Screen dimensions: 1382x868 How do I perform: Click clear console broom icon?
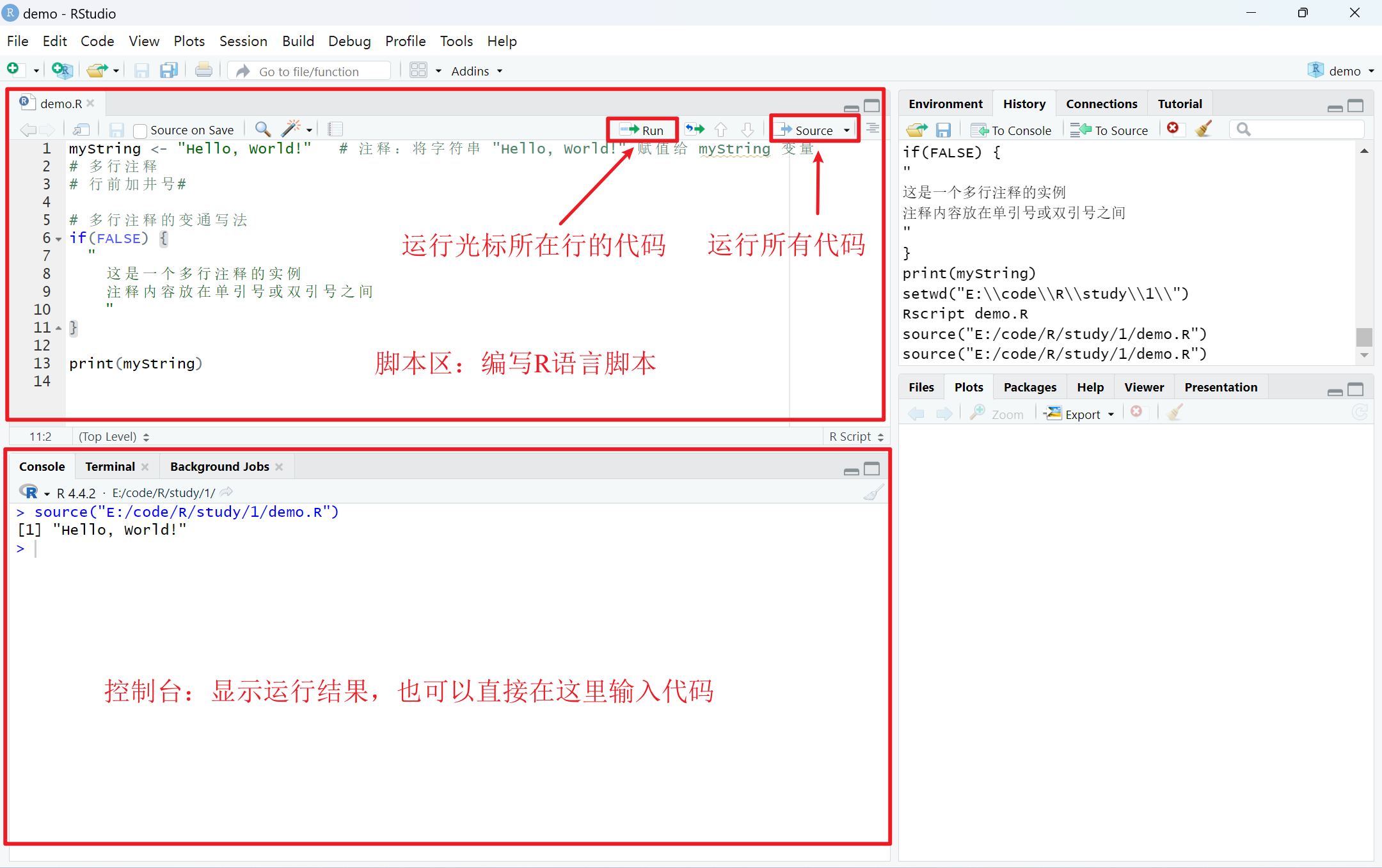pos(873,493)
